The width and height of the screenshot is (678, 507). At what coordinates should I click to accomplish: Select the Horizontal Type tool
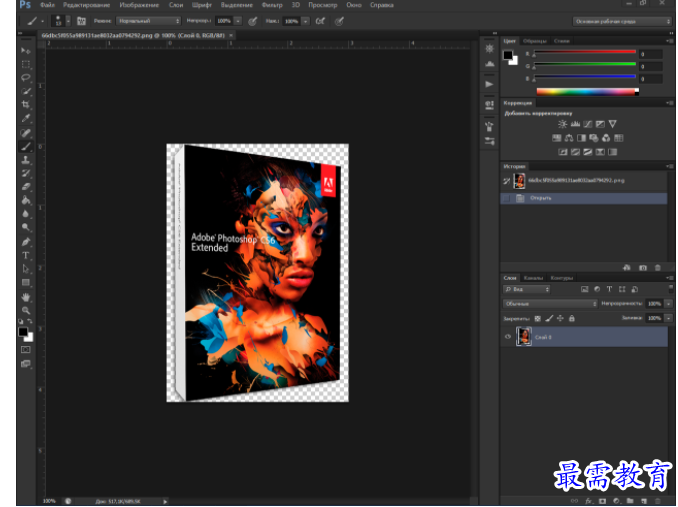tap(26, 255)
